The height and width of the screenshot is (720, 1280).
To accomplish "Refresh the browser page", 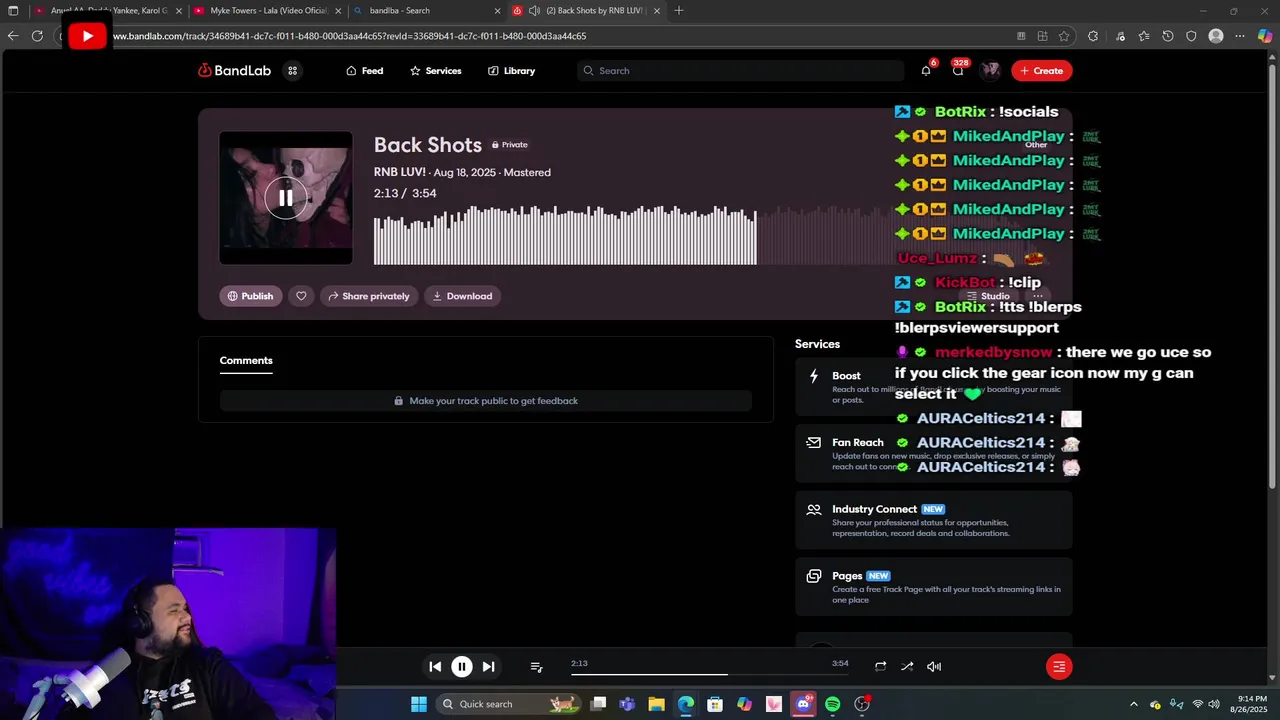I will click(37, 36).
